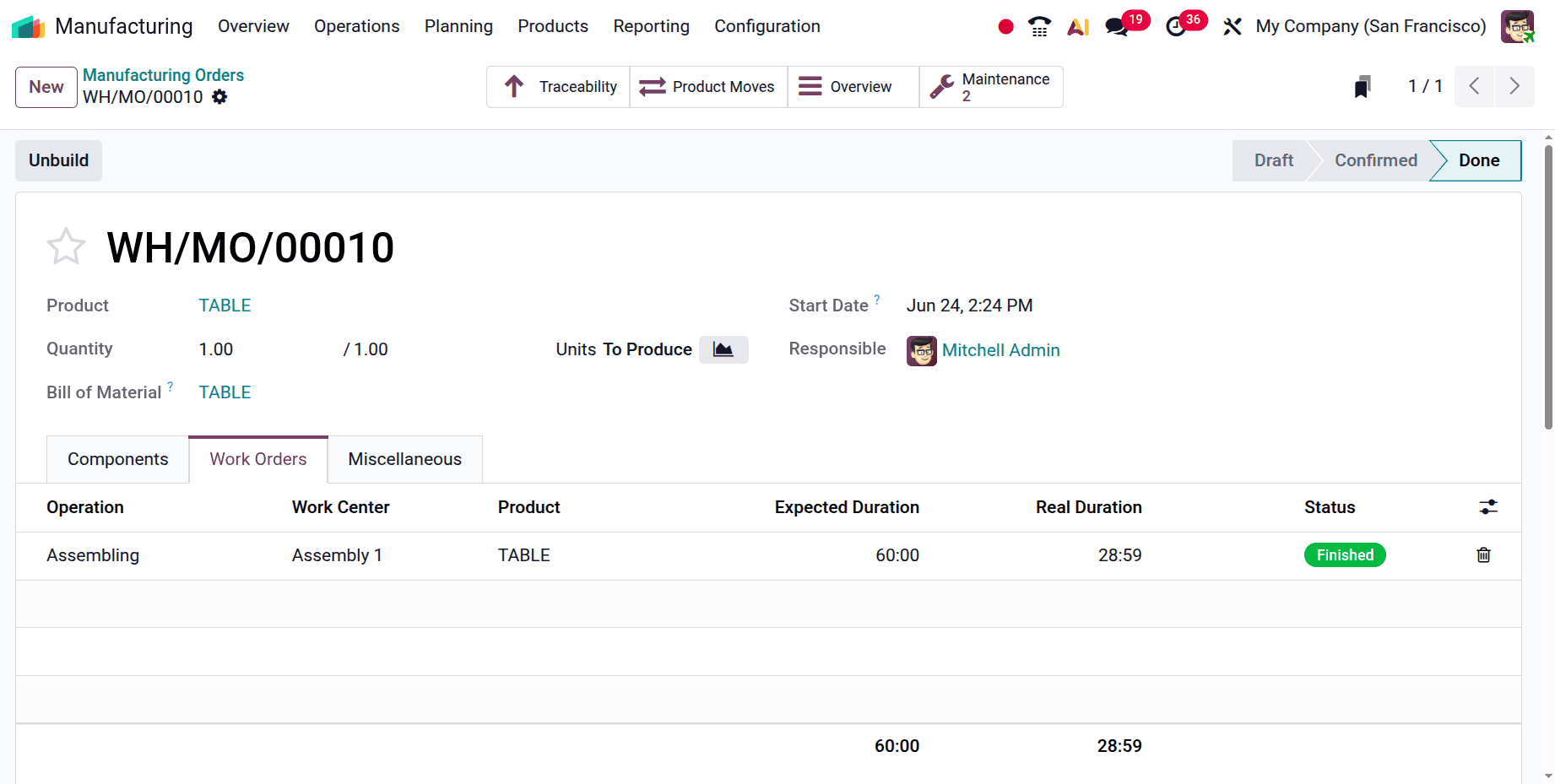The image size is (1555, 784).
Task: Click the 28:59 real duration cell
Action: [1119, 555]
